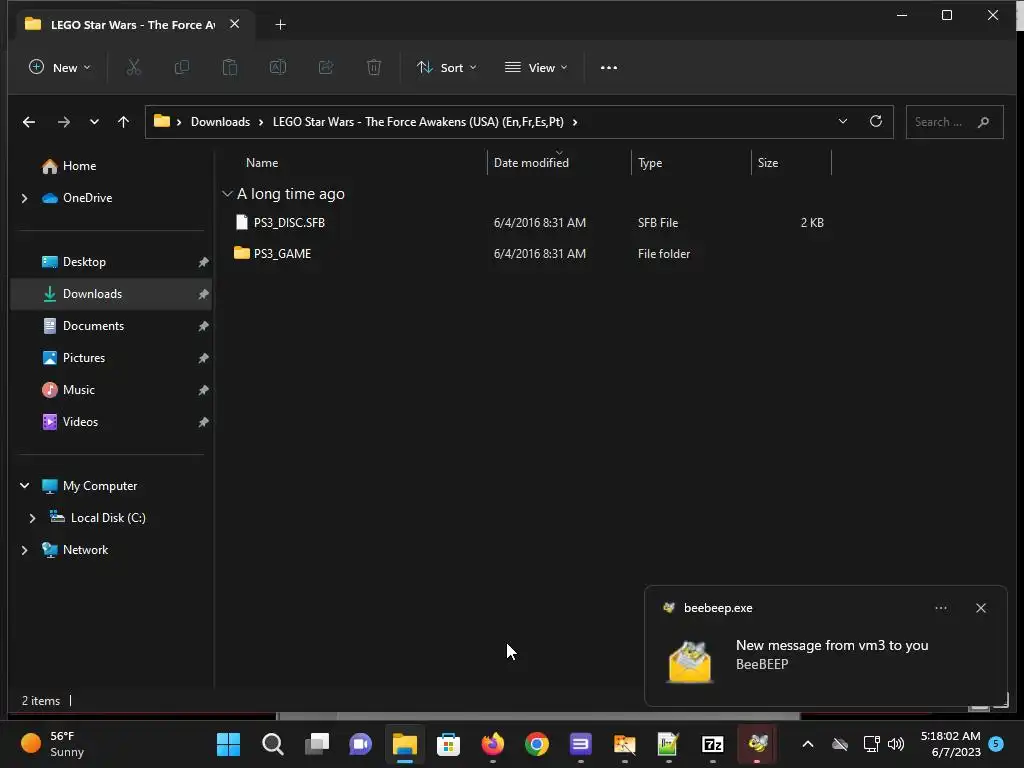
Task: Click the volume speaker tray icon
Action: [896, 744]
